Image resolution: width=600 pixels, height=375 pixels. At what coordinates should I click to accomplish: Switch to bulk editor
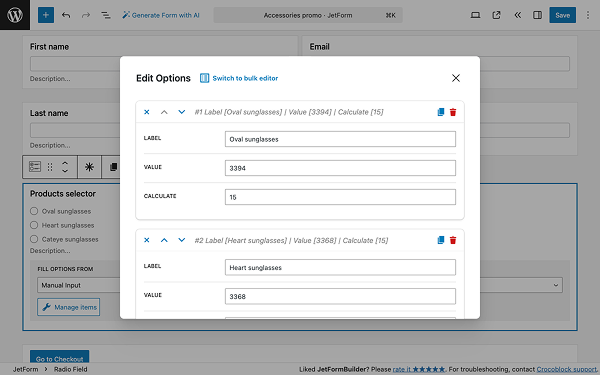pyautogui.click(x=239, y=78)
